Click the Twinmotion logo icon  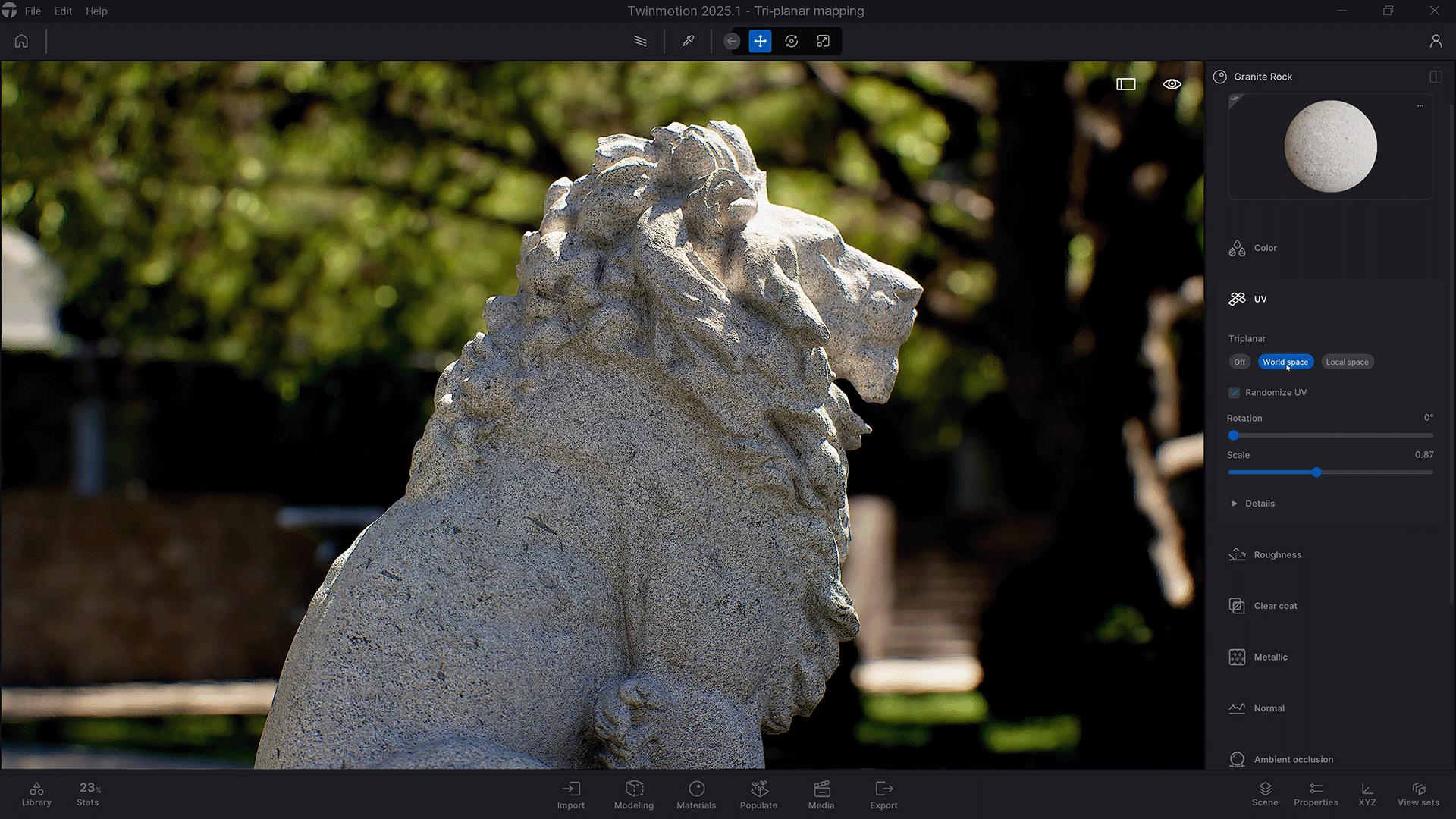tap(9, 11)
